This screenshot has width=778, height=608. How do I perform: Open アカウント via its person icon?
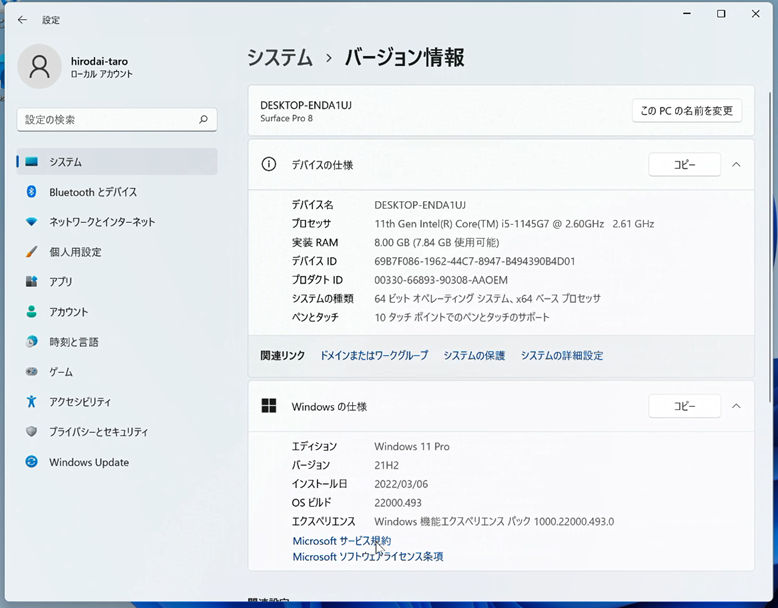(x=31, y=312)
